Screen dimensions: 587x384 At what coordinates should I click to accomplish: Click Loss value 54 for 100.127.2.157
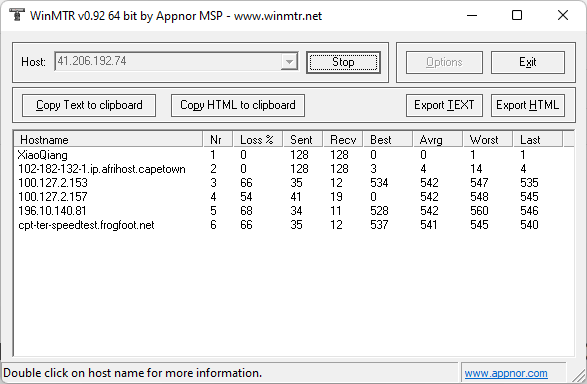pyautogui.click(x=246, y=197)
